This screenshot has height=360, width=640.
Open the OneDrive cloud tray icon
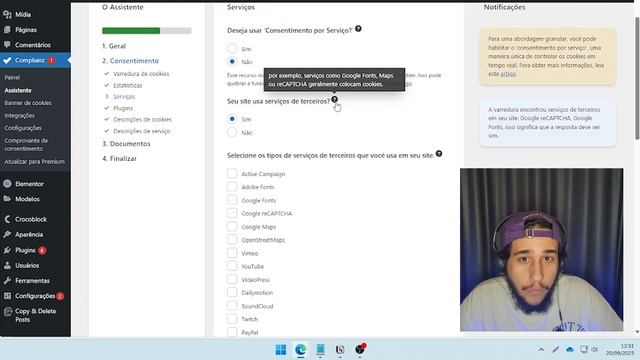tap(570, 349)
